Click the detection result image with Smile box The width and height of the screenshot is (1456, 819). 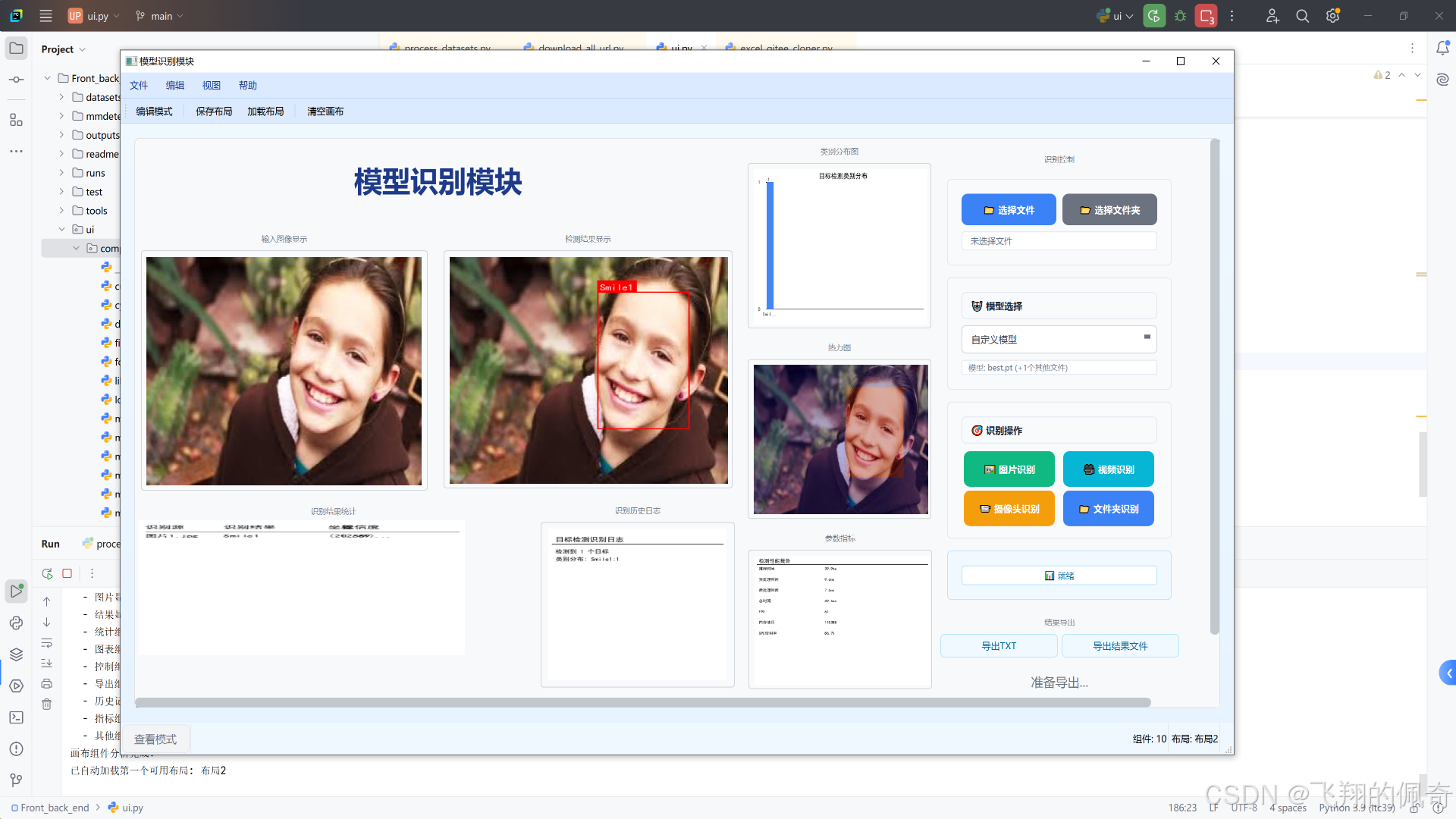click(588, 370)
